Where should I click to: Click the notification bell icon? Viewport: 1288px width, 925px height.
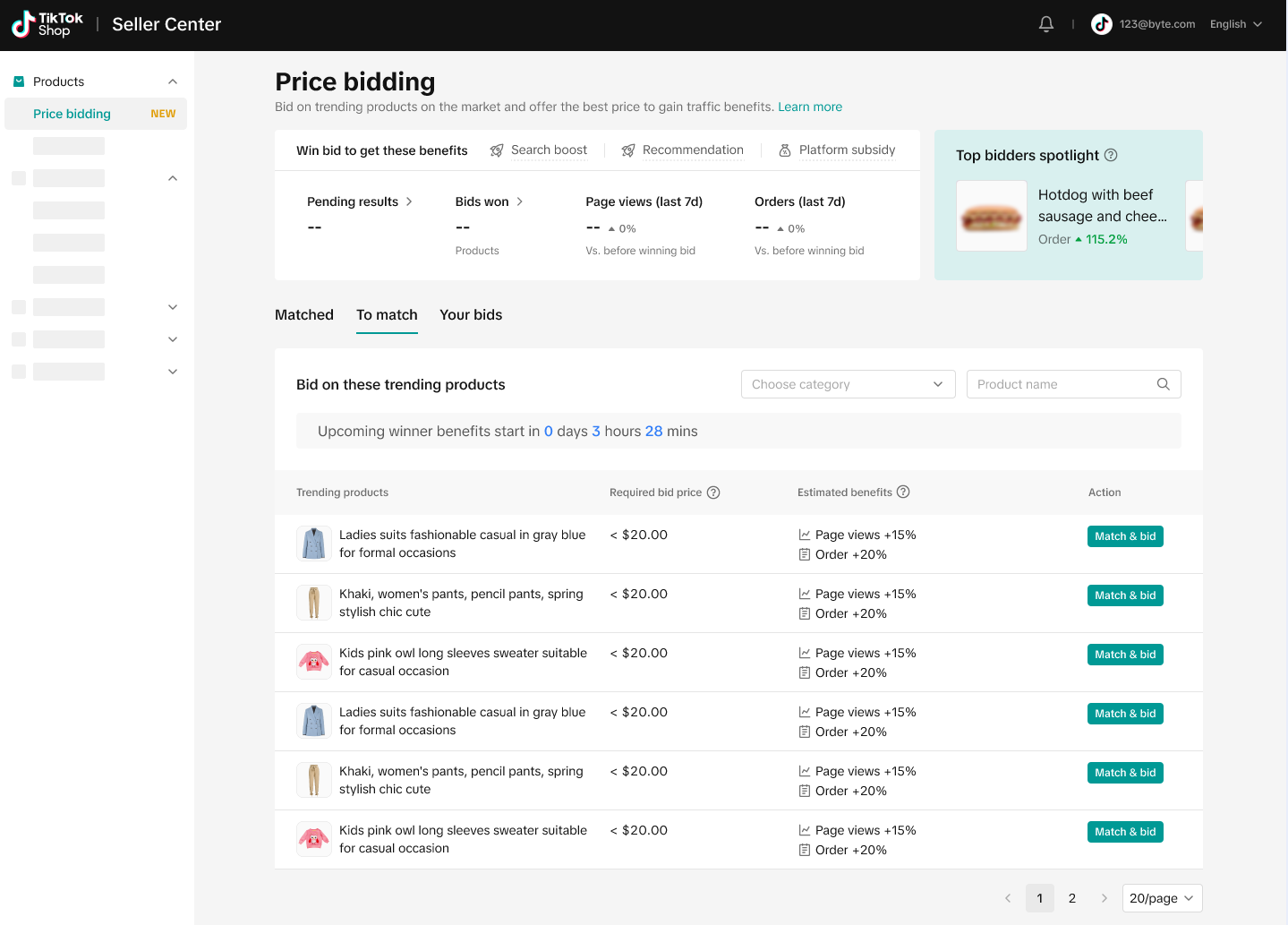(1045, 24)
